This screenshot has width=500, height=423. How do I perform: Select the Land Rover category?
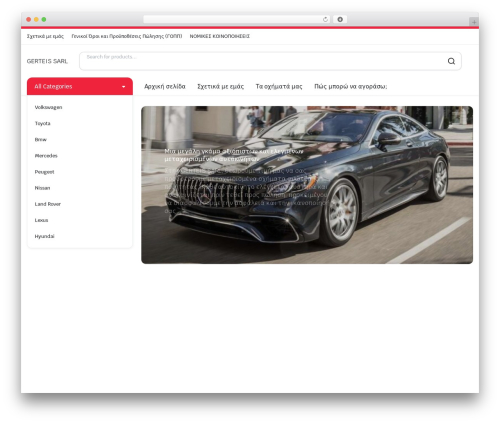pyautogui.click(x=48, y=204)
